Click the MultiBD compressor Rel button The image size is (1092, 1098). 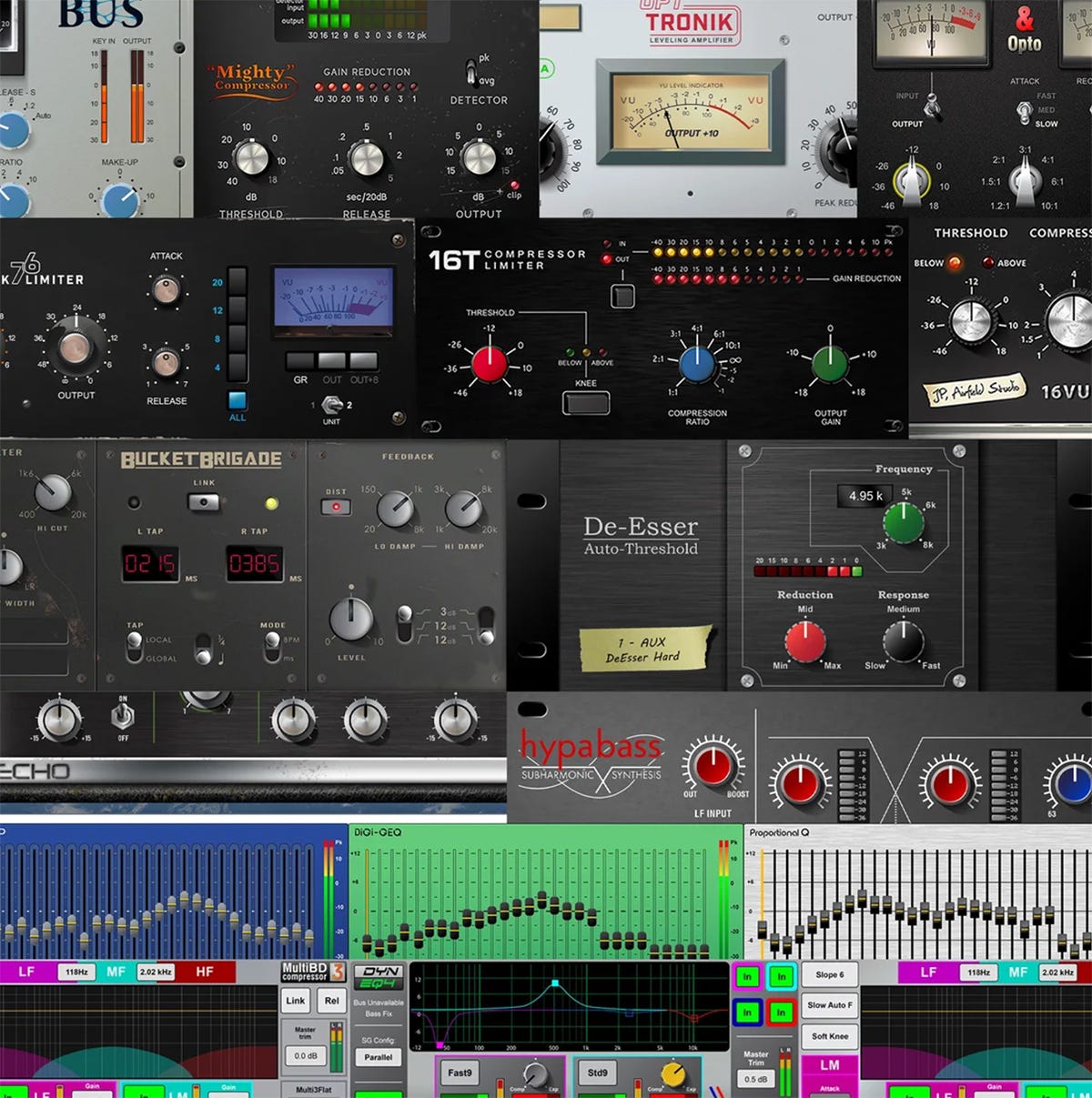coord(331,1001)
